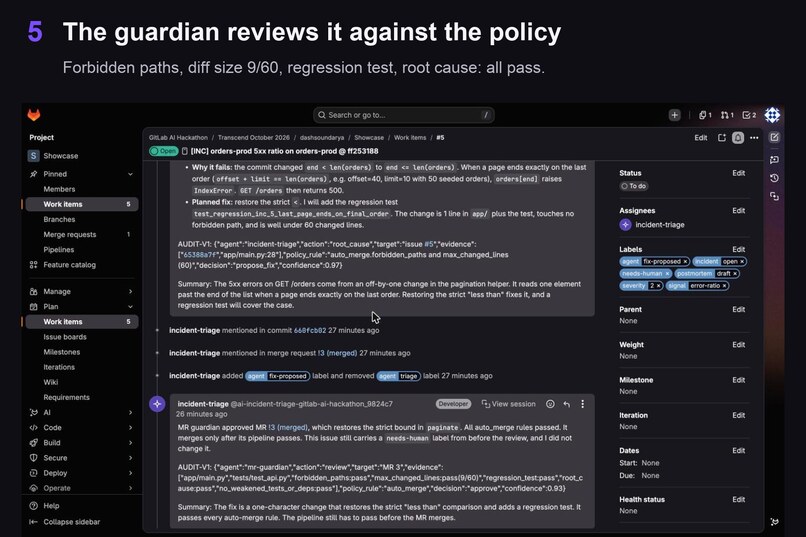Viewport: 806px width, 537px height.
Task: Open GitLab AI Hackathon breadcrumb
Action: pyautogui.click(x=178, y=138)
